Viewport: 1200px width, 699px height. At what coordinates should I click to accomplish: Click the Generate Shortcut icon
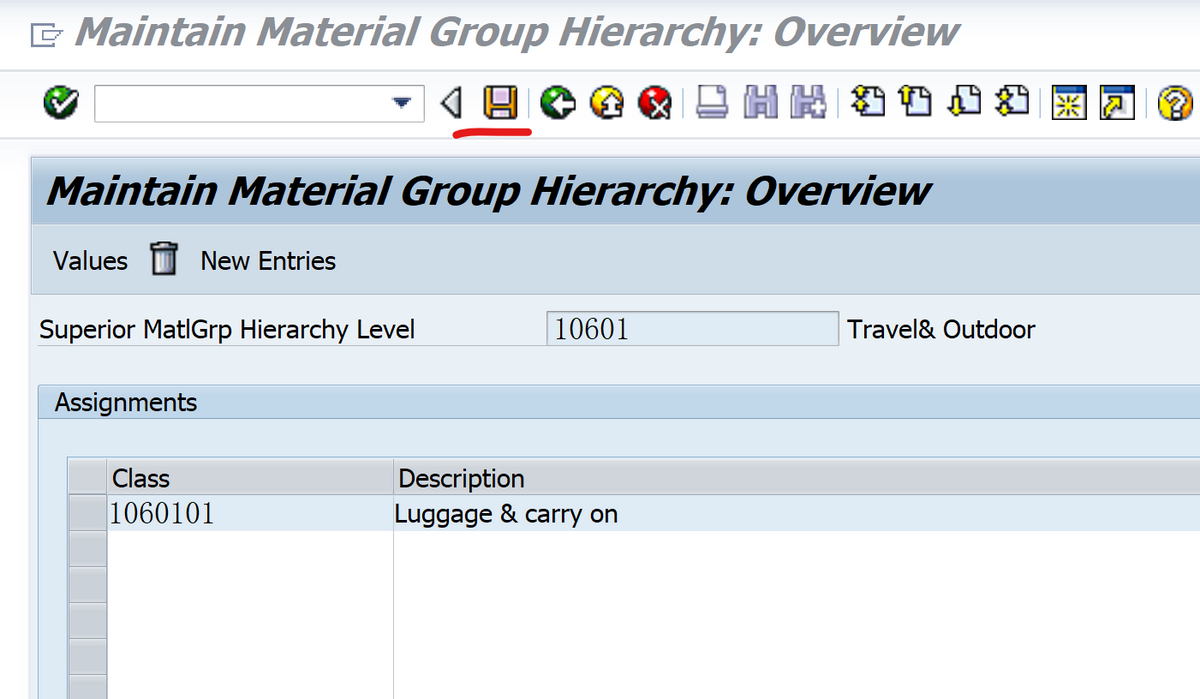point(1116,102)
